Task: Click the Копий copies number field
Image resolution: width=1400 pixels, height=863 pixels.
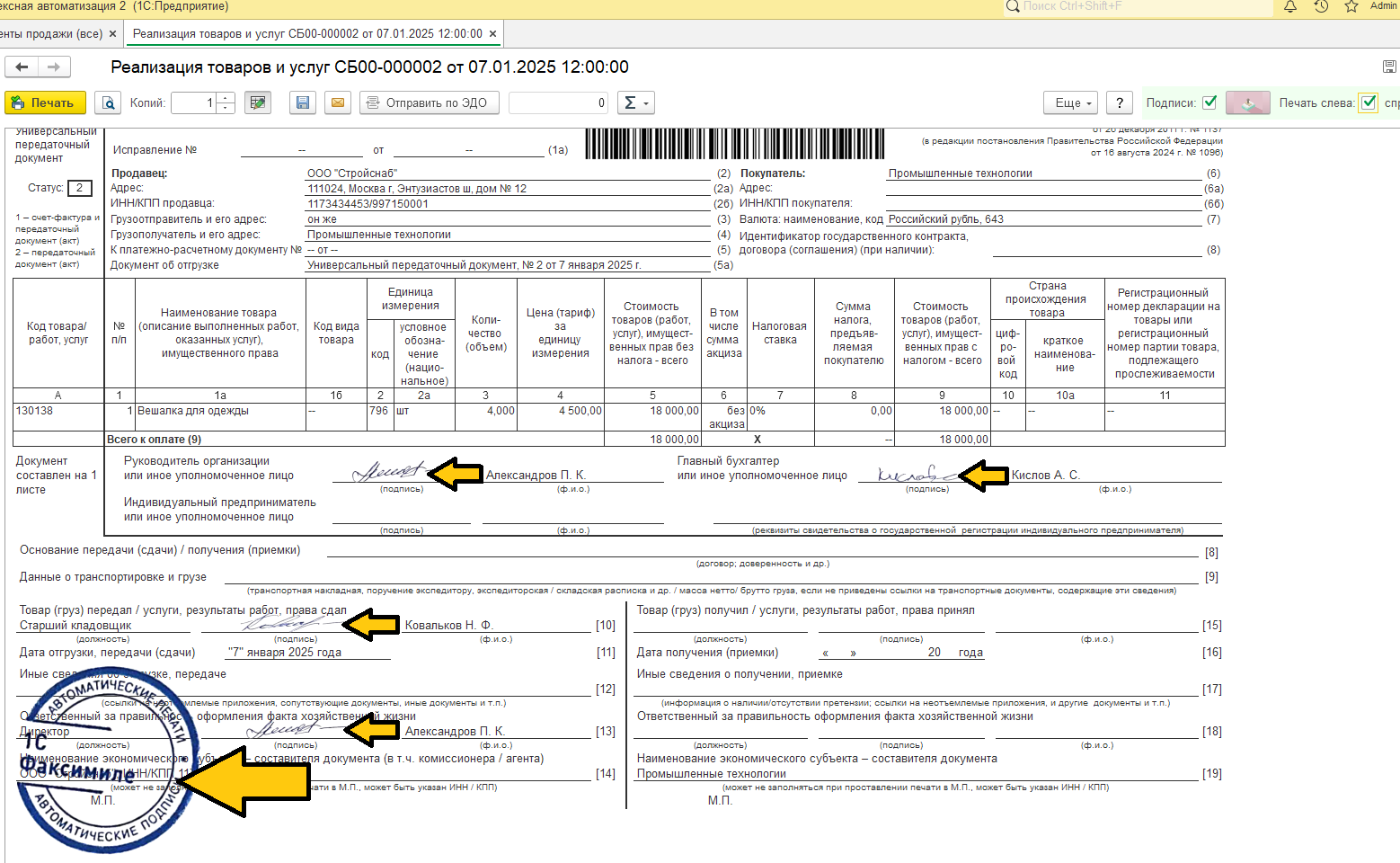Action: coord(194,102)
